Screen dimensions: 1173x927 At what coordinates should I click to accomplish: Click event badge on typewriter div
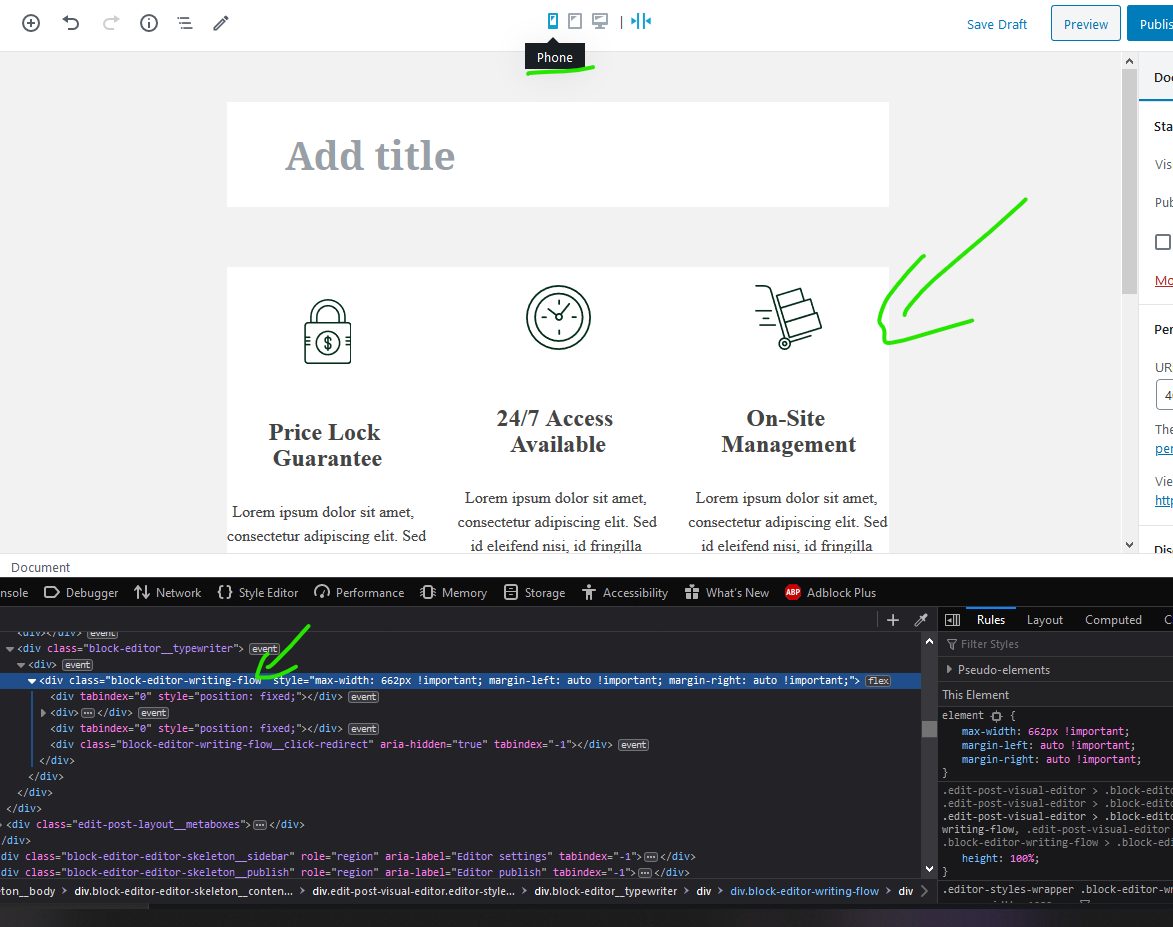pyautogui.click(x=264, y=649)
